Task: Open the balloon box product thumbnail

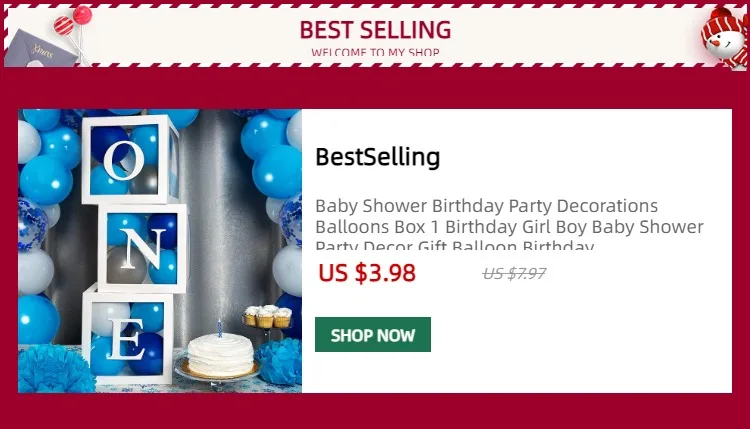Action: point(160,251)
